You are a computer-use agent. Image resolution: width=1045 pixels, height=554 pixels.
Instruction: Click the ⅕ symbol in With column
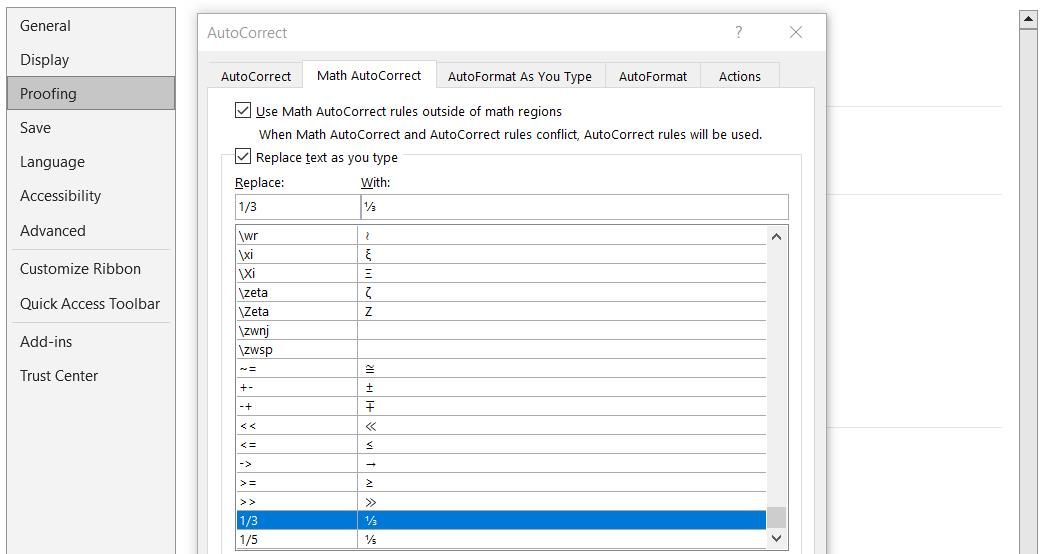[371, 539]
